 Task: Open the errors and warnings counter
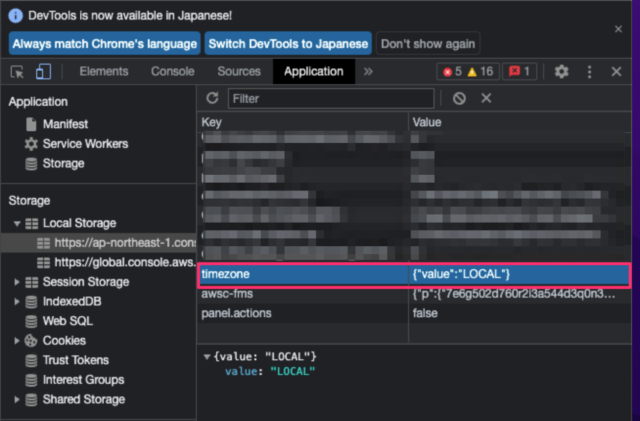click(x=468, y=72)
